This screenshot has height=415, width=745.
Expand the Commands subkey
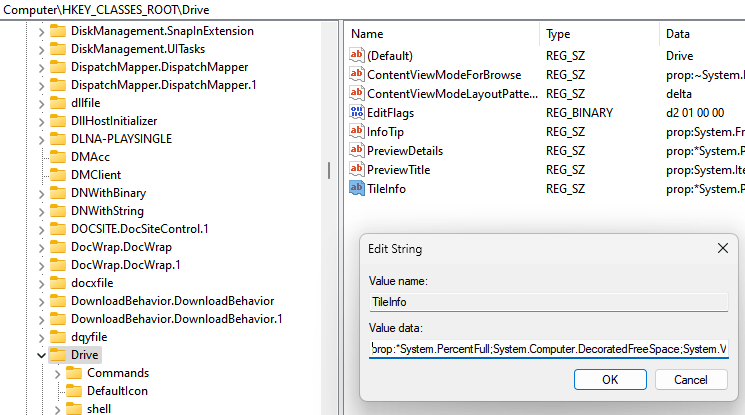(x=58, y=373)
